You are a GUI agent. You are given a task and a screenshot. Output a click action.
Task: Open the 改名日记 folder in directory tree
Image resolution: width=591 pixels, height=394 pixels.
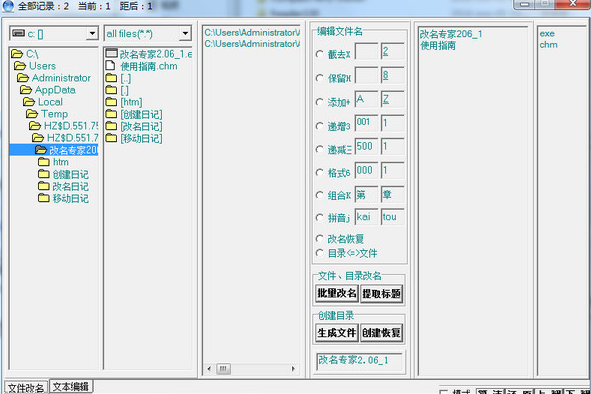[x=63, y=186]
